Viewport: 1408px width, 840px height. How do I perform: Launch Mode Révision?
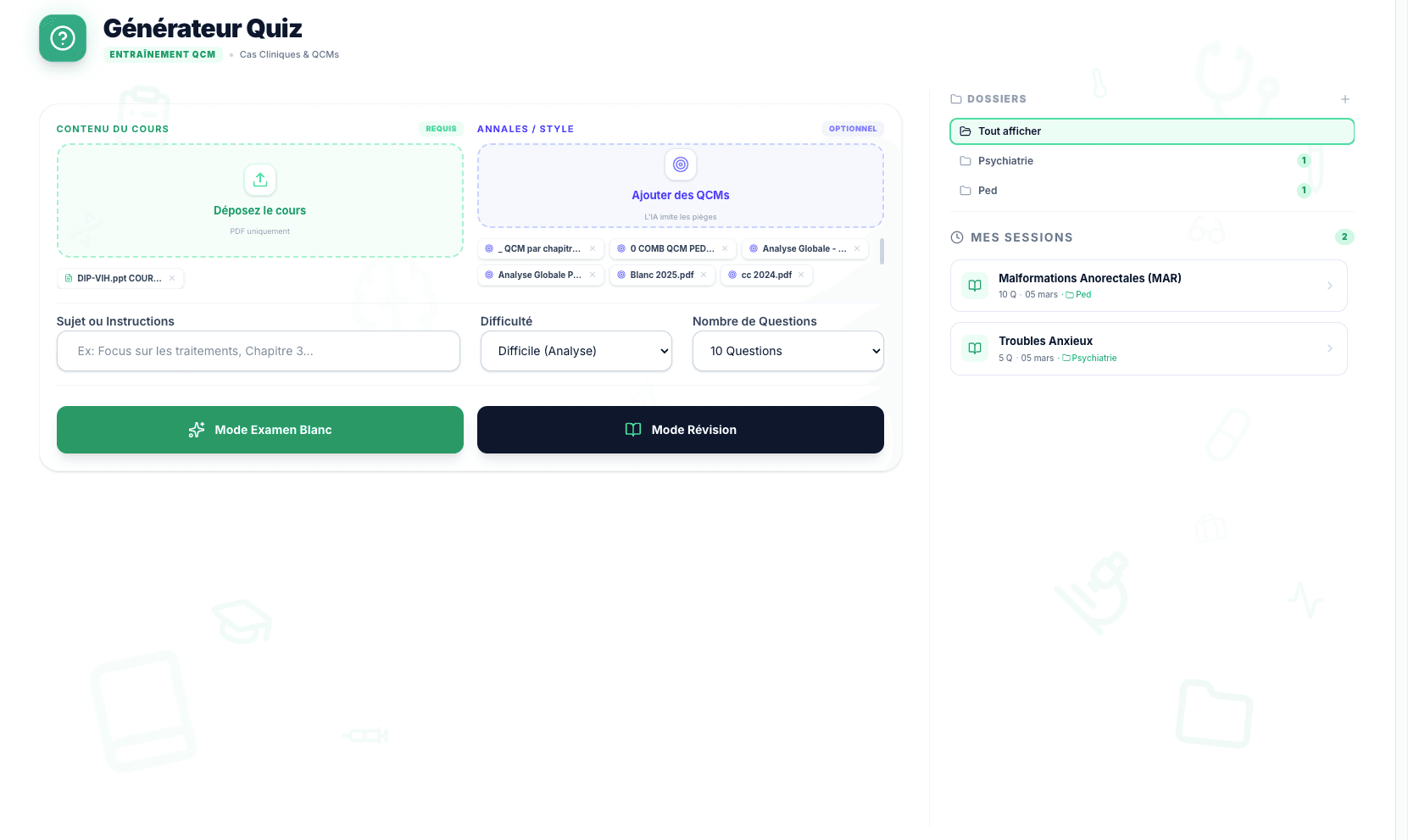pyautogui.click(x=680, y=430)
